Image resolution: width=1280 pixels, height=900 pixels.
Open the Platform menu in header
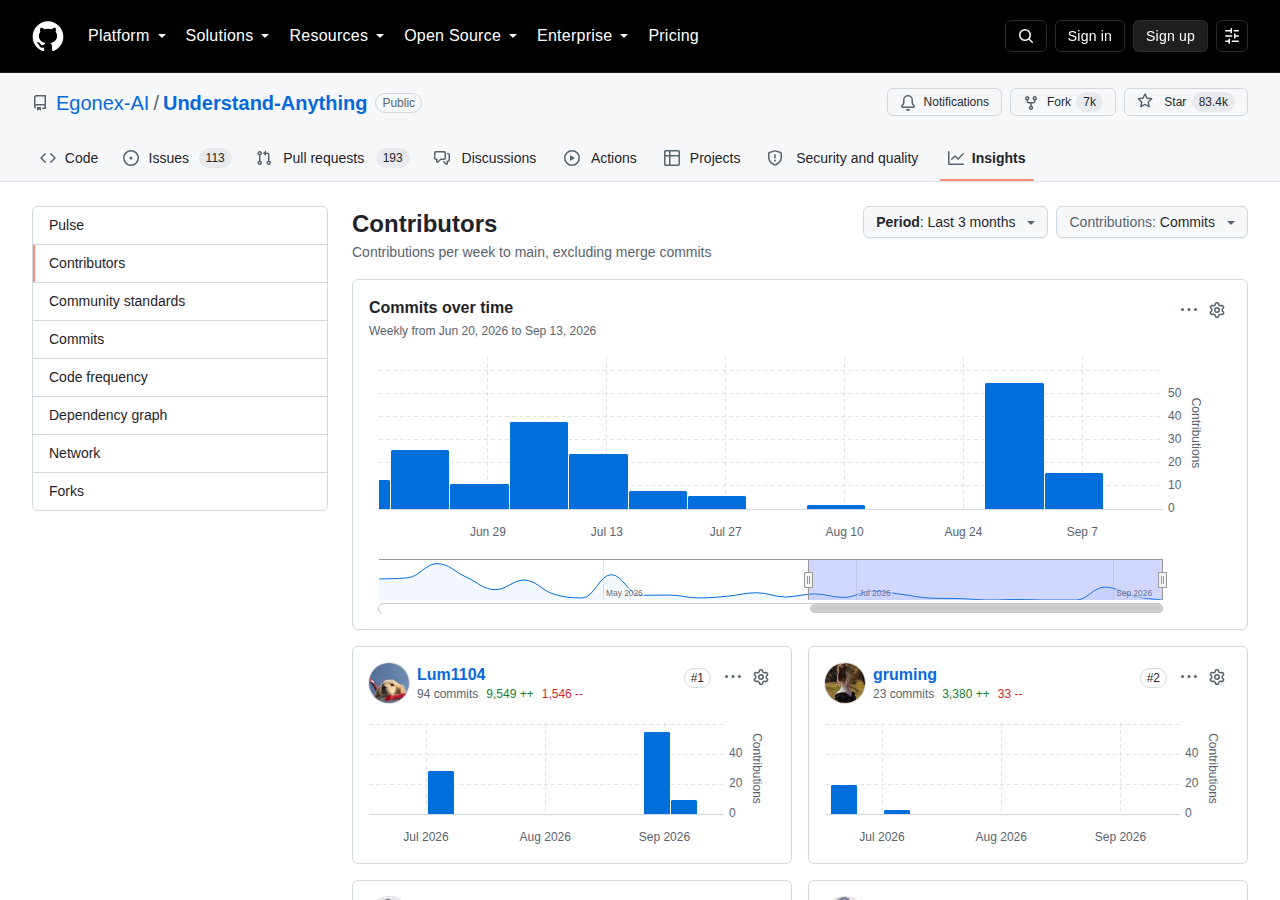click(x=127, y=36)
